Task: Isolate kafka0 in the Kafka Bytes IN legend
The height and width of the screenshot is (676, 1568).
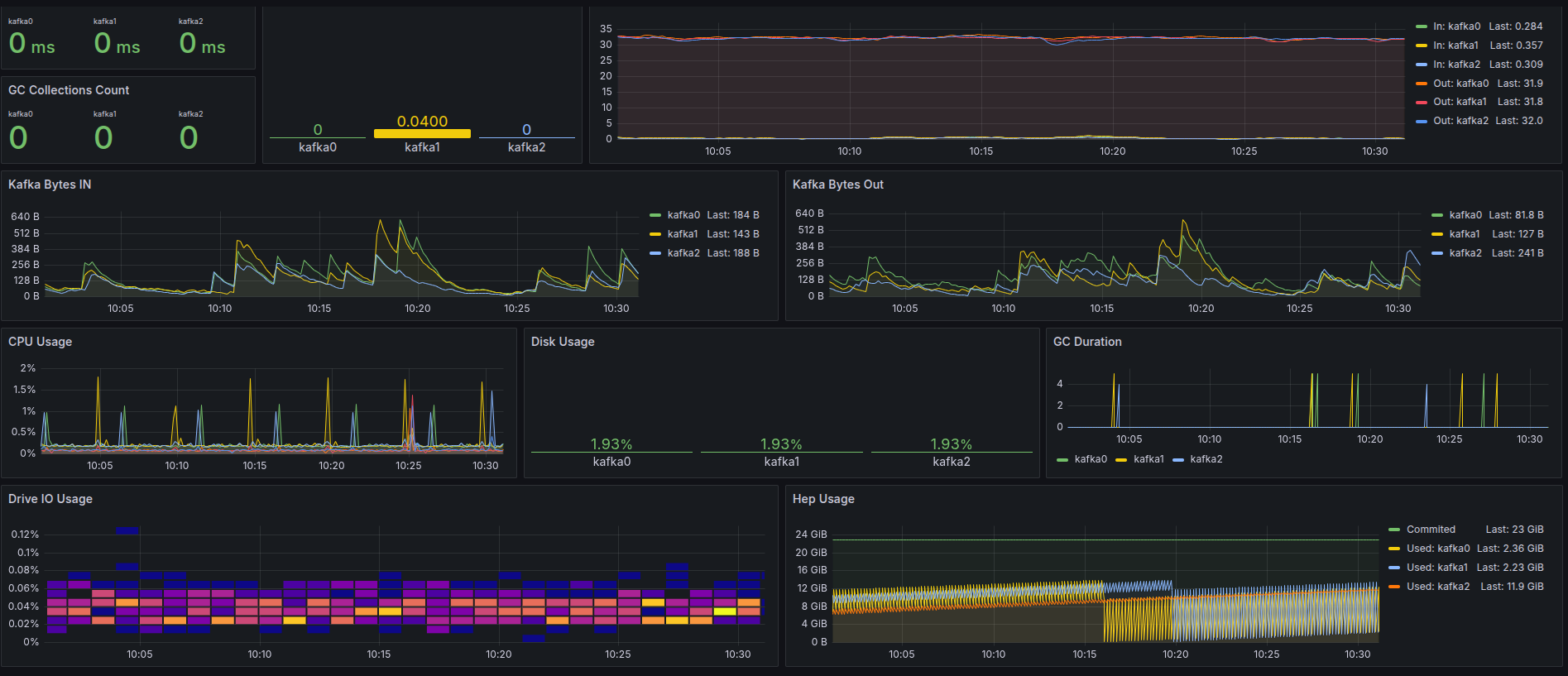Action: (x=683, y=215)
